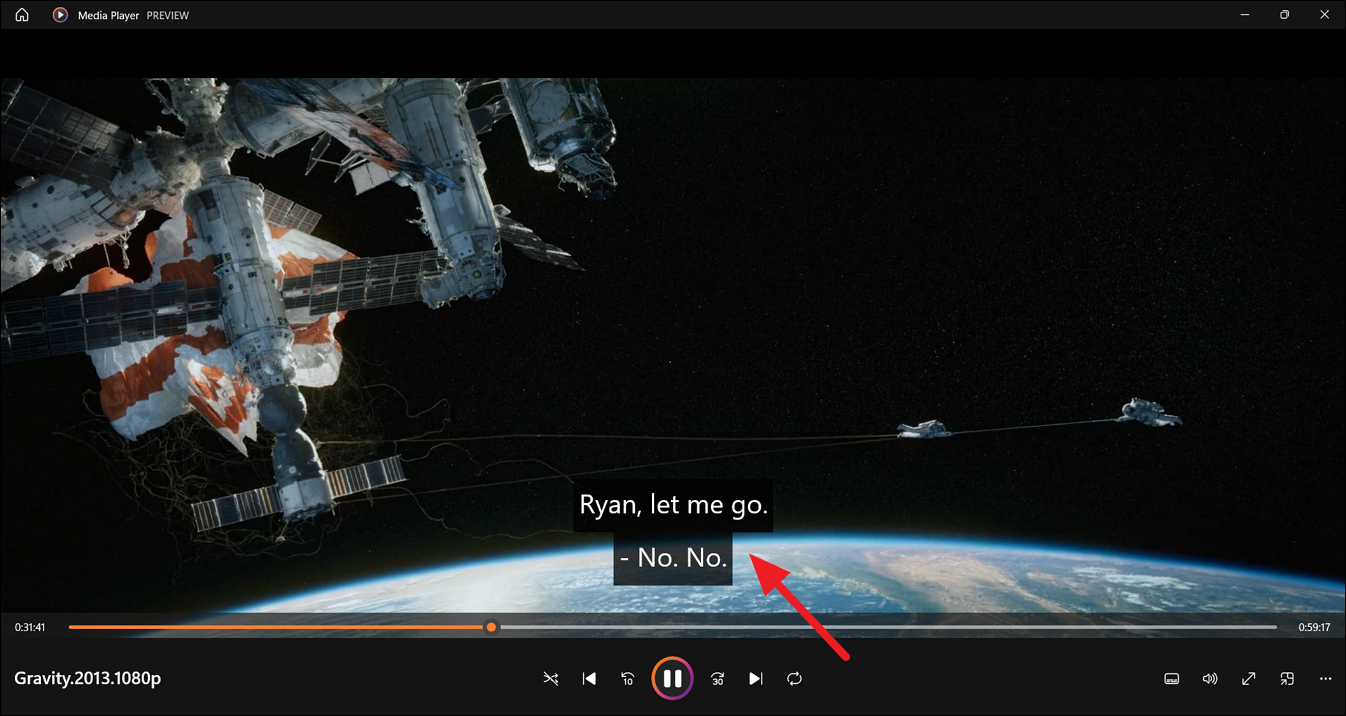
Task: Switch to mini player view
Action: tap(1287, 679)
